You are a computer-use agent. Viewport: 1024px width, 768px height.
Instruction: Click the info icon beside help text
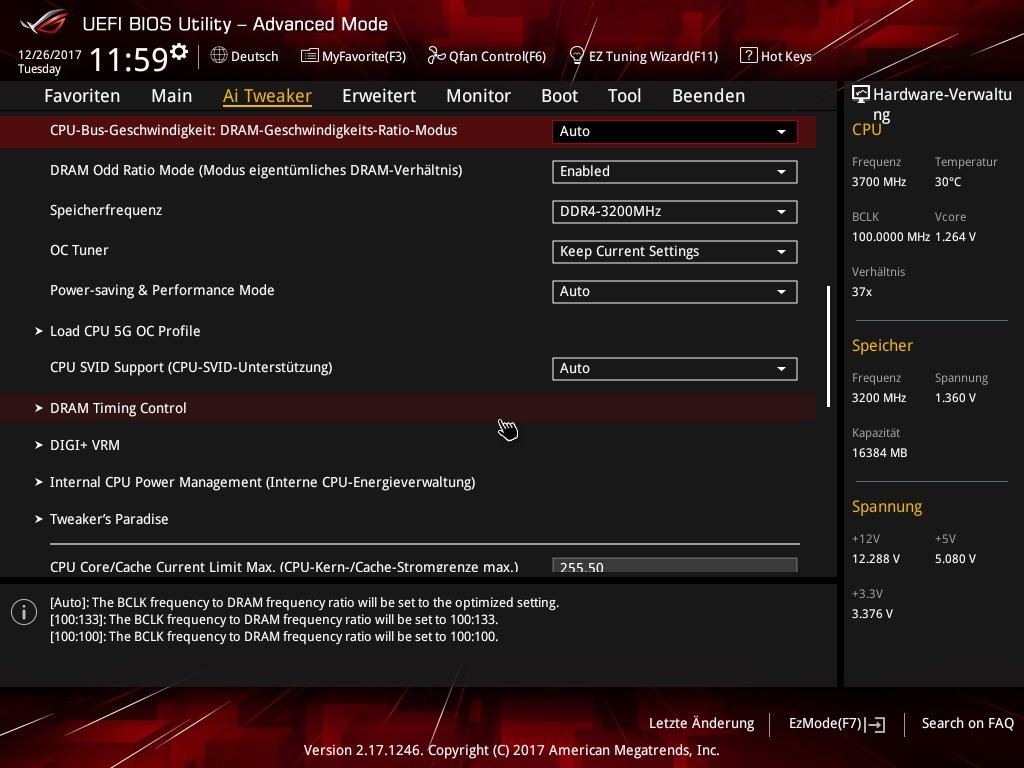24,612
